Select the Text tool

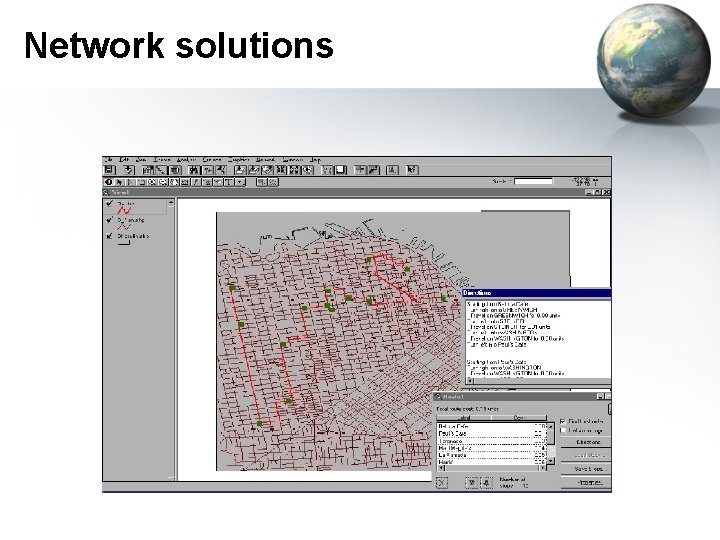[x=229, y=182]
